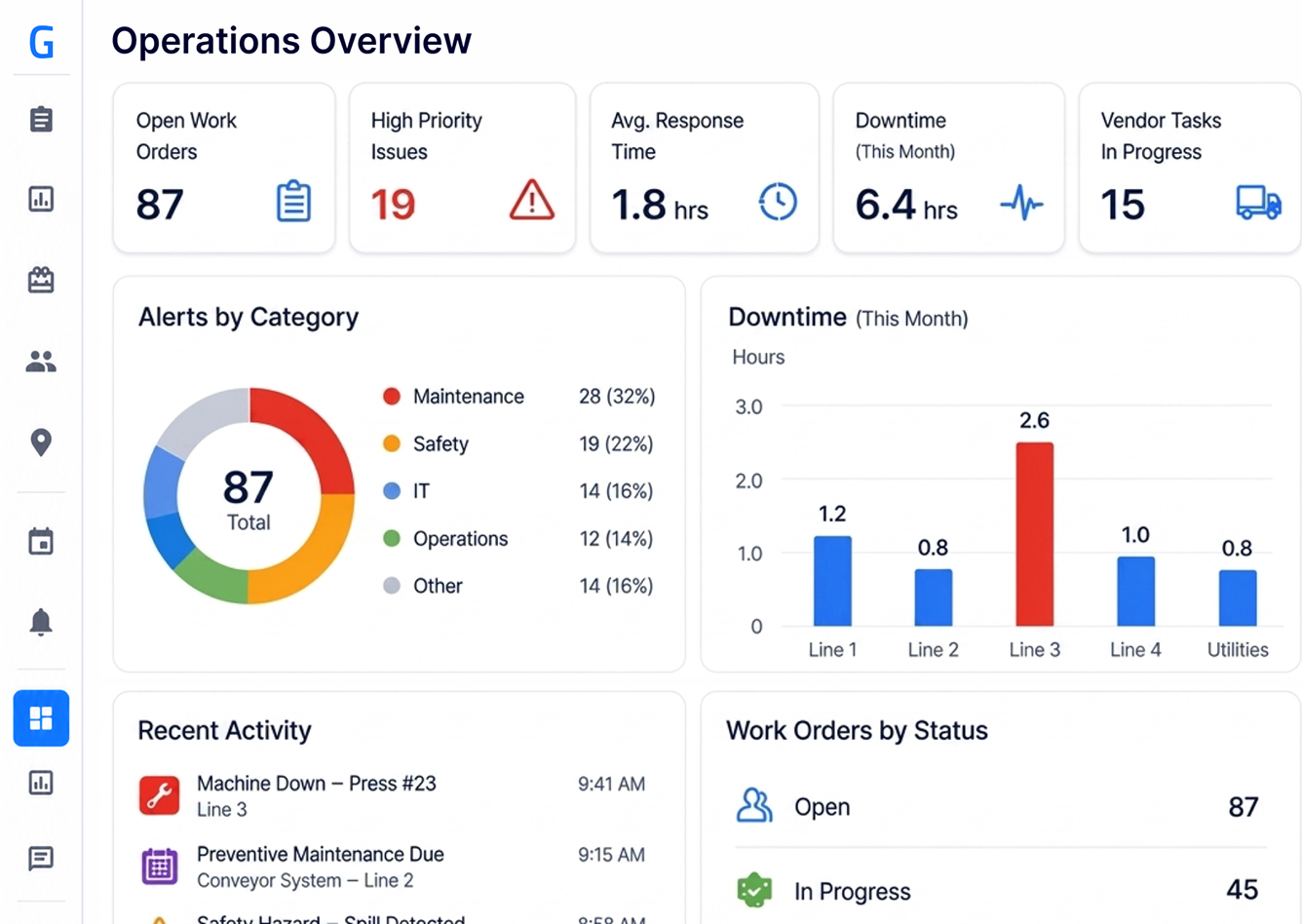Select the red Maintenance legend dot
Image resolution: width=1302 pixels, height=924 pixels.
392,397
